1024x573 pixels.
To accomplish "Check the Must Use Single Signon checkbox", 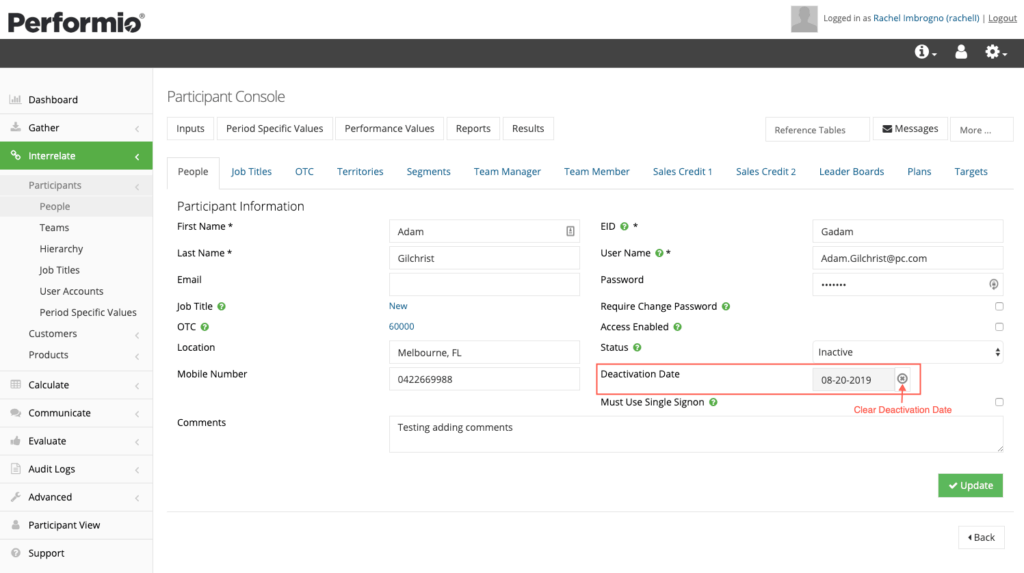I will [x=999, y=402].
